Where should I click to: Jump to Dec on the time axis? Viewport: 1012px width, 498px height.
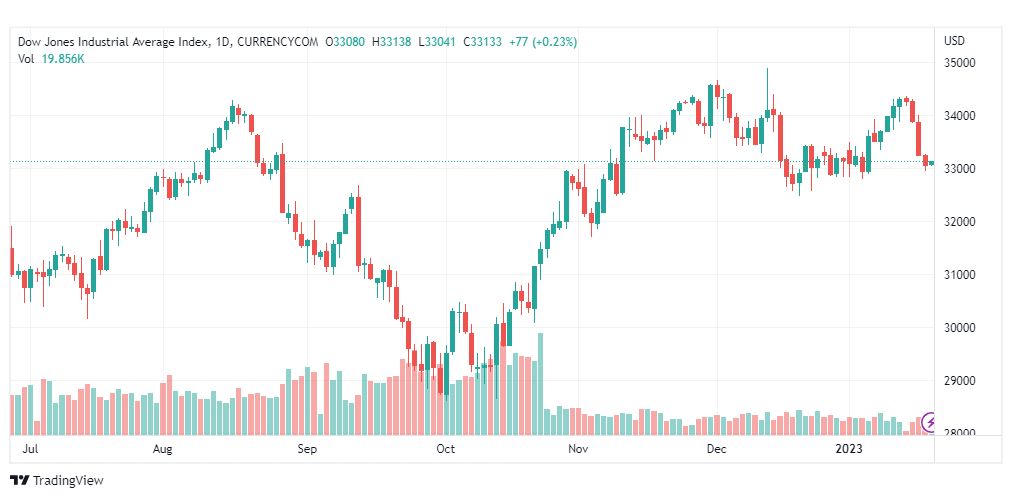point(715,450)
